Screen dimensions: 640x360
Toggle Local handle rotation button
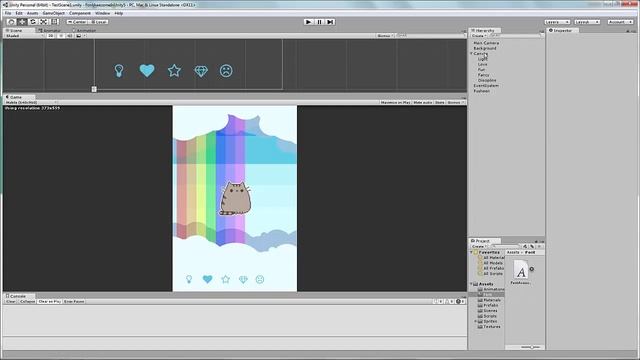[x=99, y=22]
